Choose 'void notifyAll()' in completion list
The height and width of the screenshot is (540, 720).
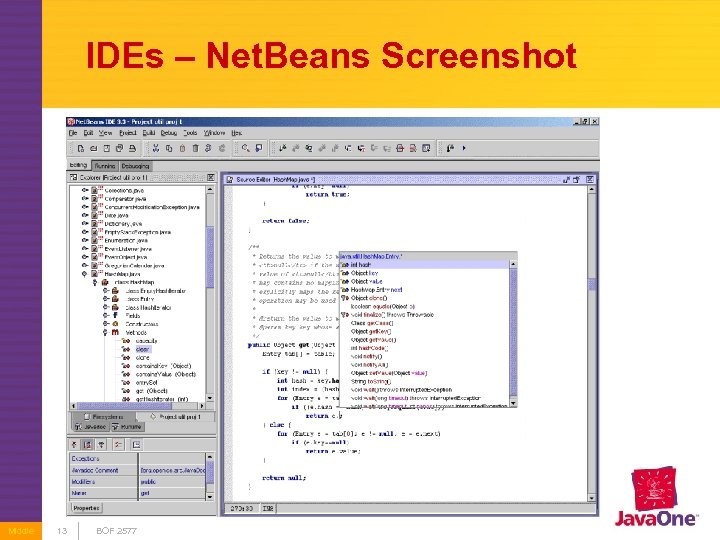click(424, 365)
